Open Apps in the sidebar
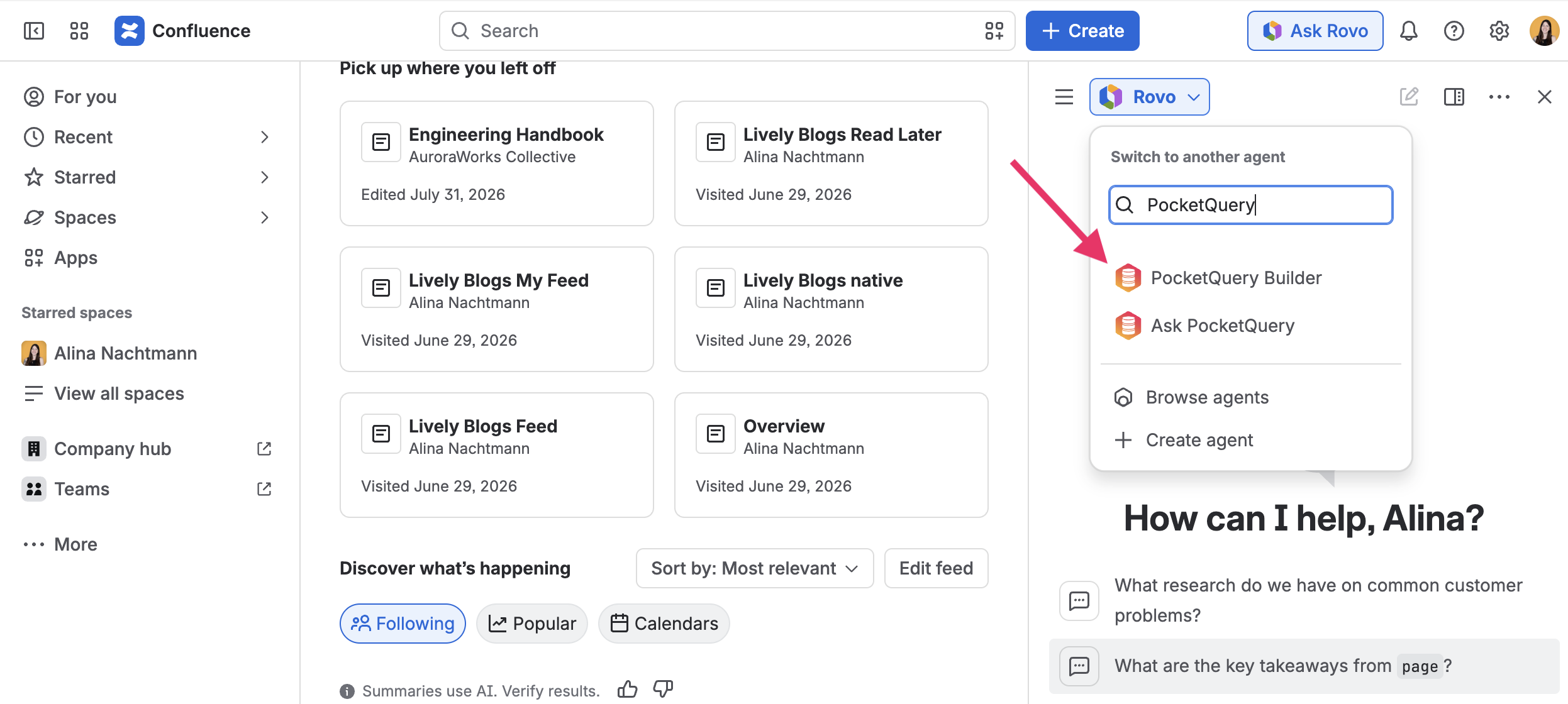Screen dimensions: 1568x704 coord(150,258)
